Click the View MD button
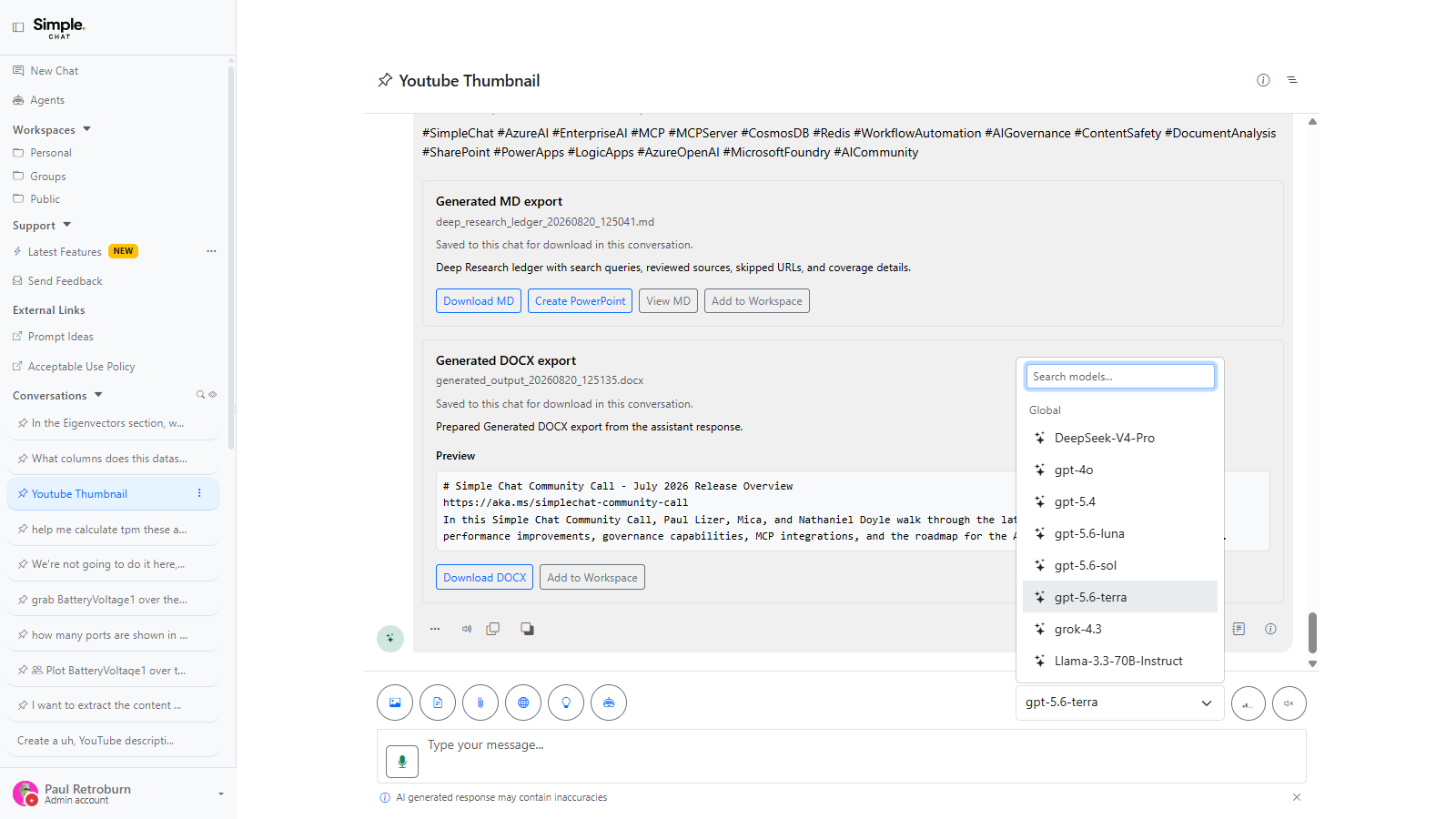Image resolution: width=1456 pixels, height=819 pixels. point(669,301)
